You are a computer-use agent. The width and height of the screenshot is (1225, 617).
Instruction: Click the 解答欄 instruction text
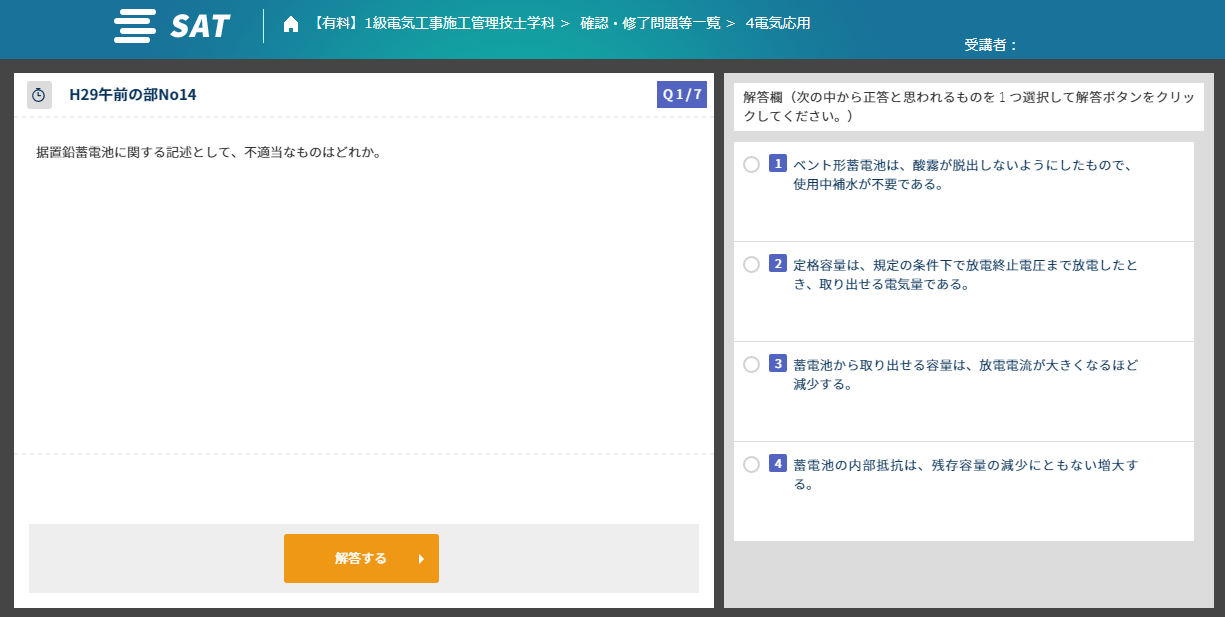pos(968,106)
